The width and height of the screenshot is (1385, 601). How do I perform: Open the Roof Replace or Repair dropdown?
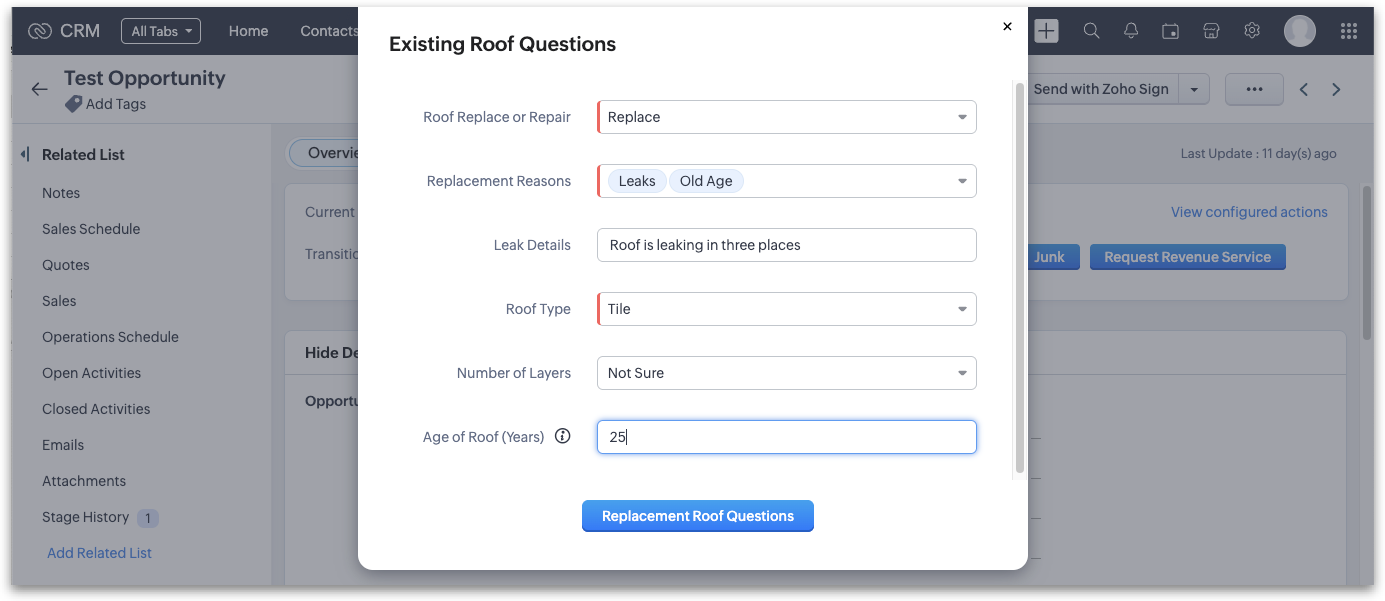click(x=786, y=117)
